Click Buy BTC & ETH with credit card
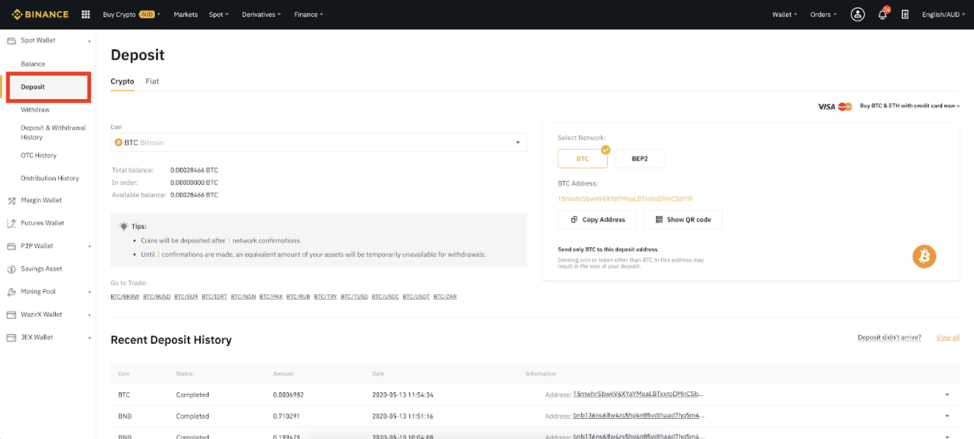Viewport: 974px width, 439px height. pos(909,106)
